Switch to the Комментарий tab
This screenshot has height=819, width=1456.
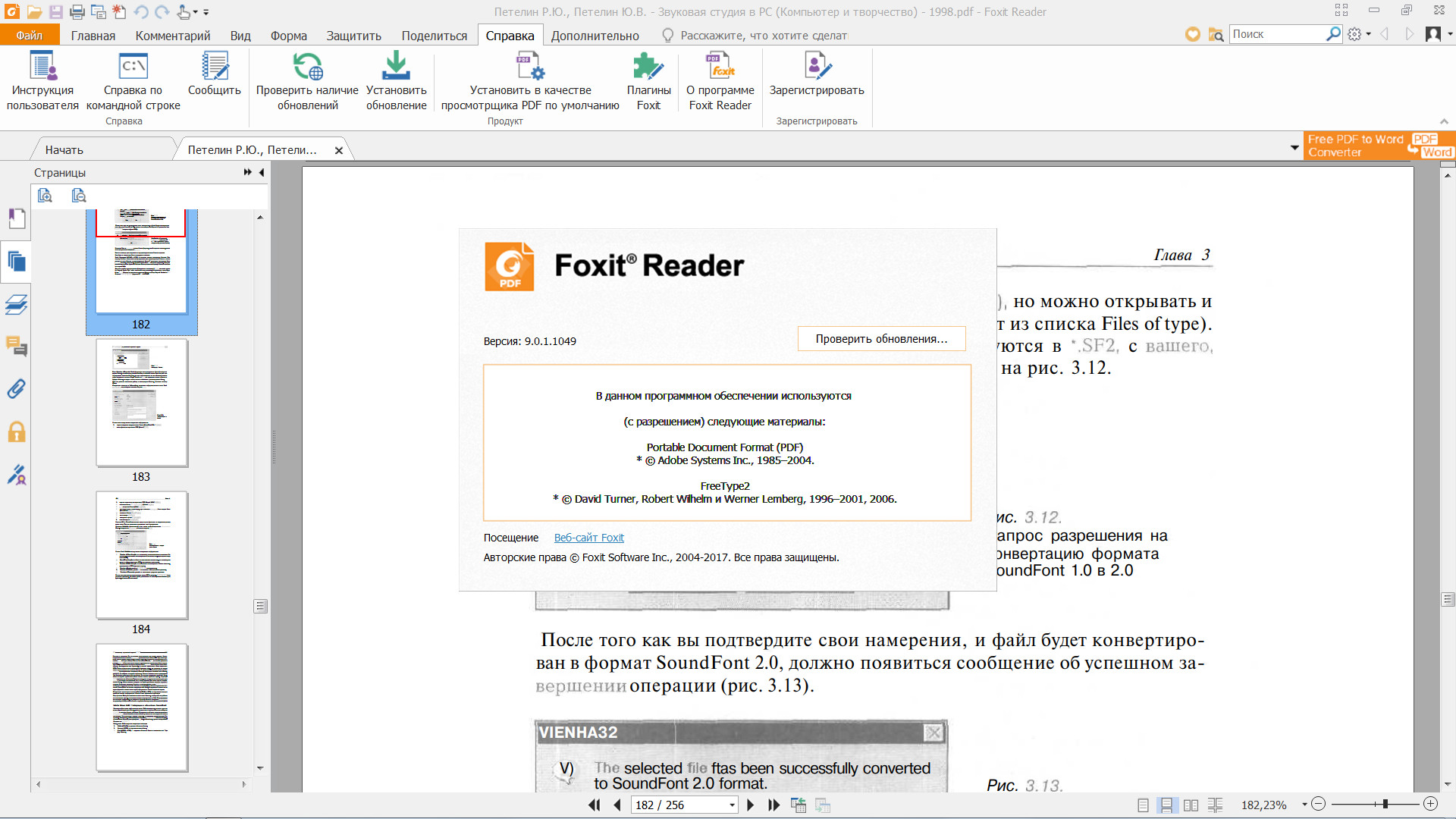173,36
